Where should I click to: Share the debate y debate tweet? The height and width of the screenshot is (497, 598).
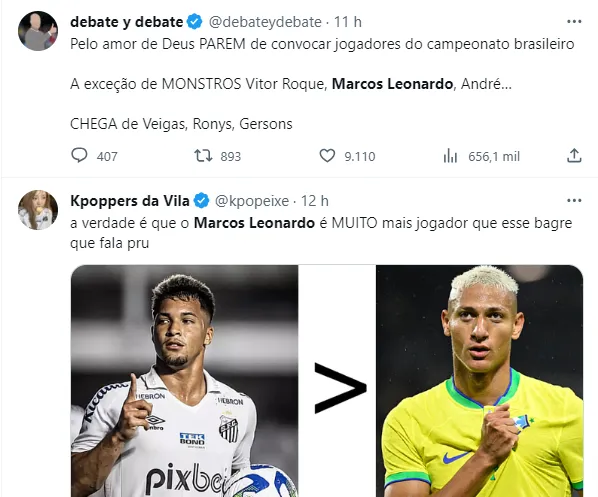574,156
